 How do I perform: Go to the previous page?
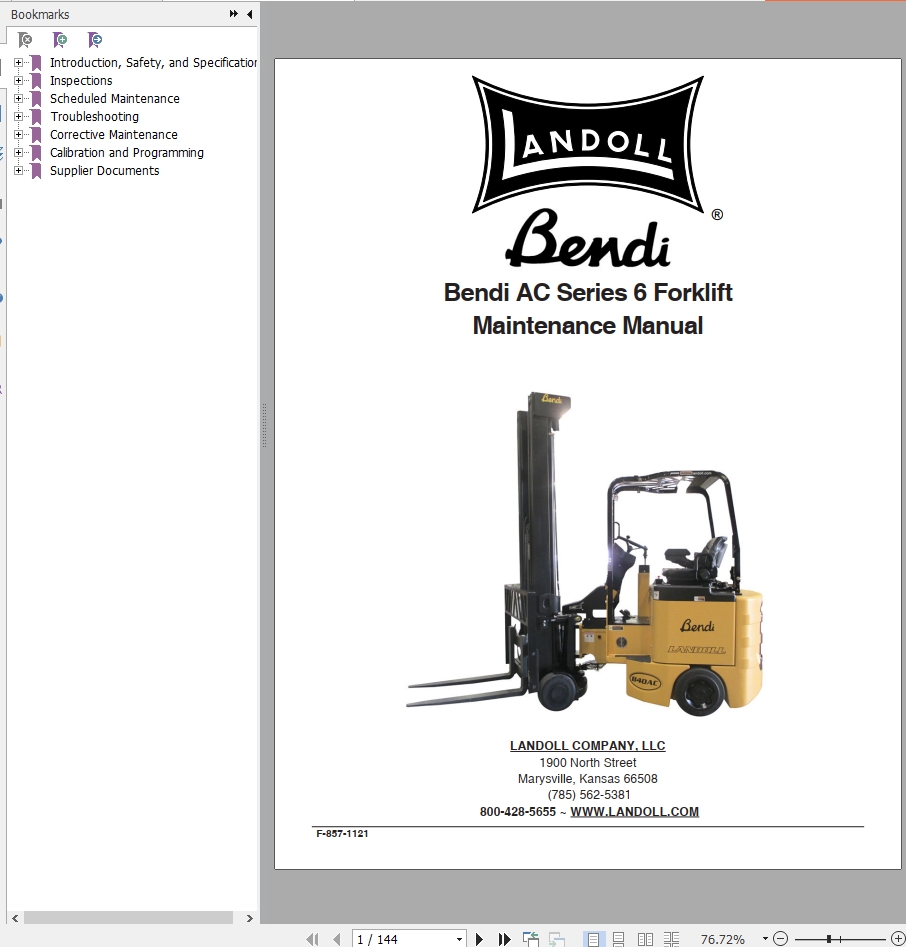[336, 939]
